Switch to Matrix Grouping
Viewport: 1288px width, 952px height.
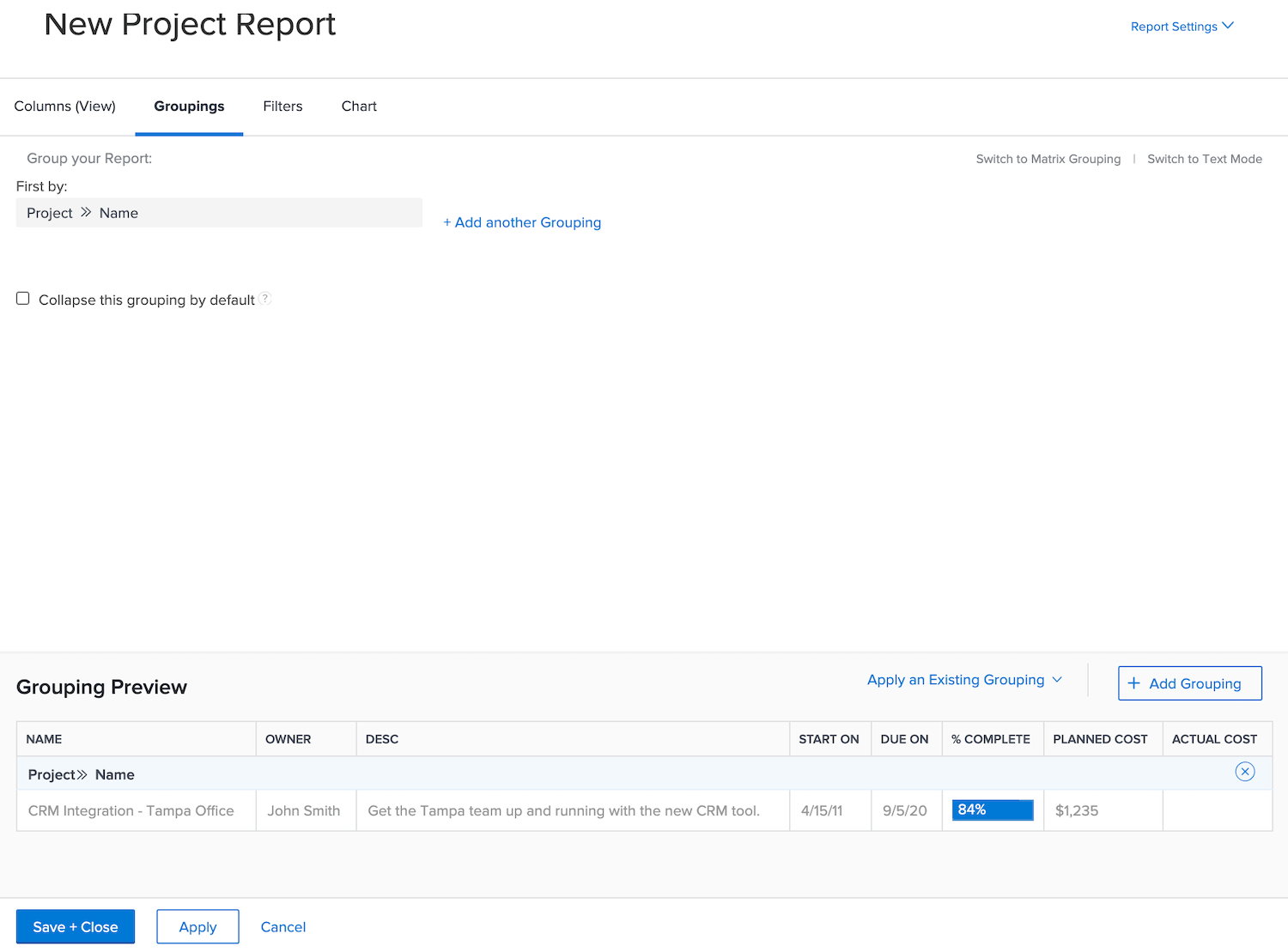click(x=1048, y=159)
